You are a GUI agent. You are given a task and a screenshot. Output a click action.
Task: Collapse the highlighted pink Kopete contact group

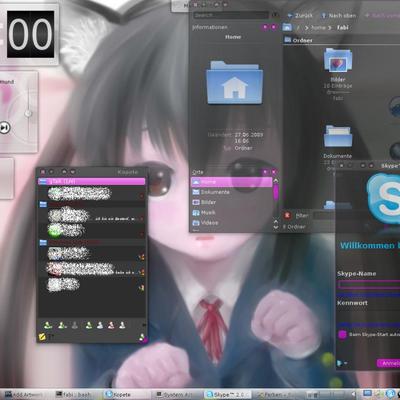[92, 181]
